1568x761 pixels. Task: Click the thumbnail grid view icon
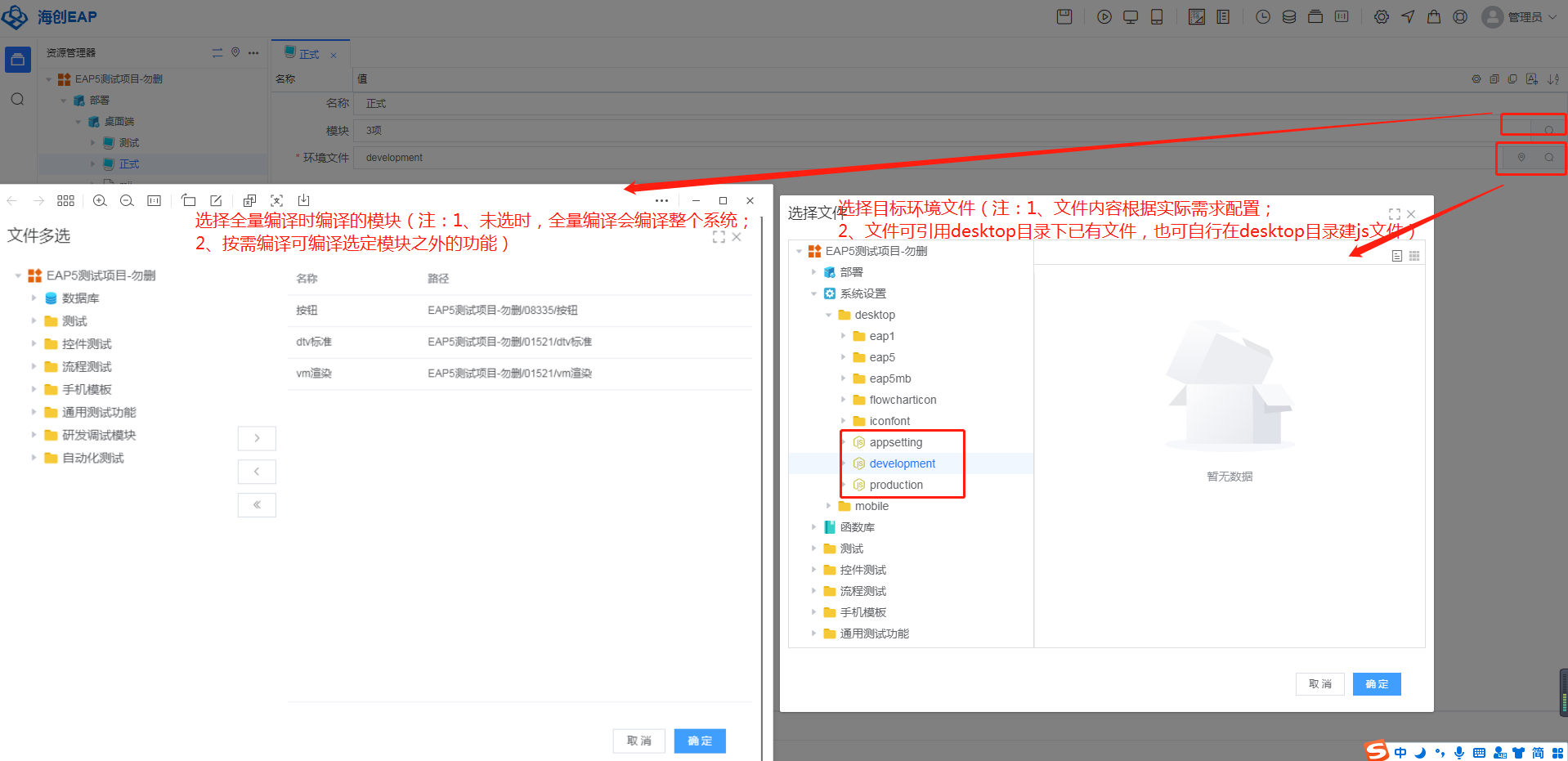[x=66, y=201]
